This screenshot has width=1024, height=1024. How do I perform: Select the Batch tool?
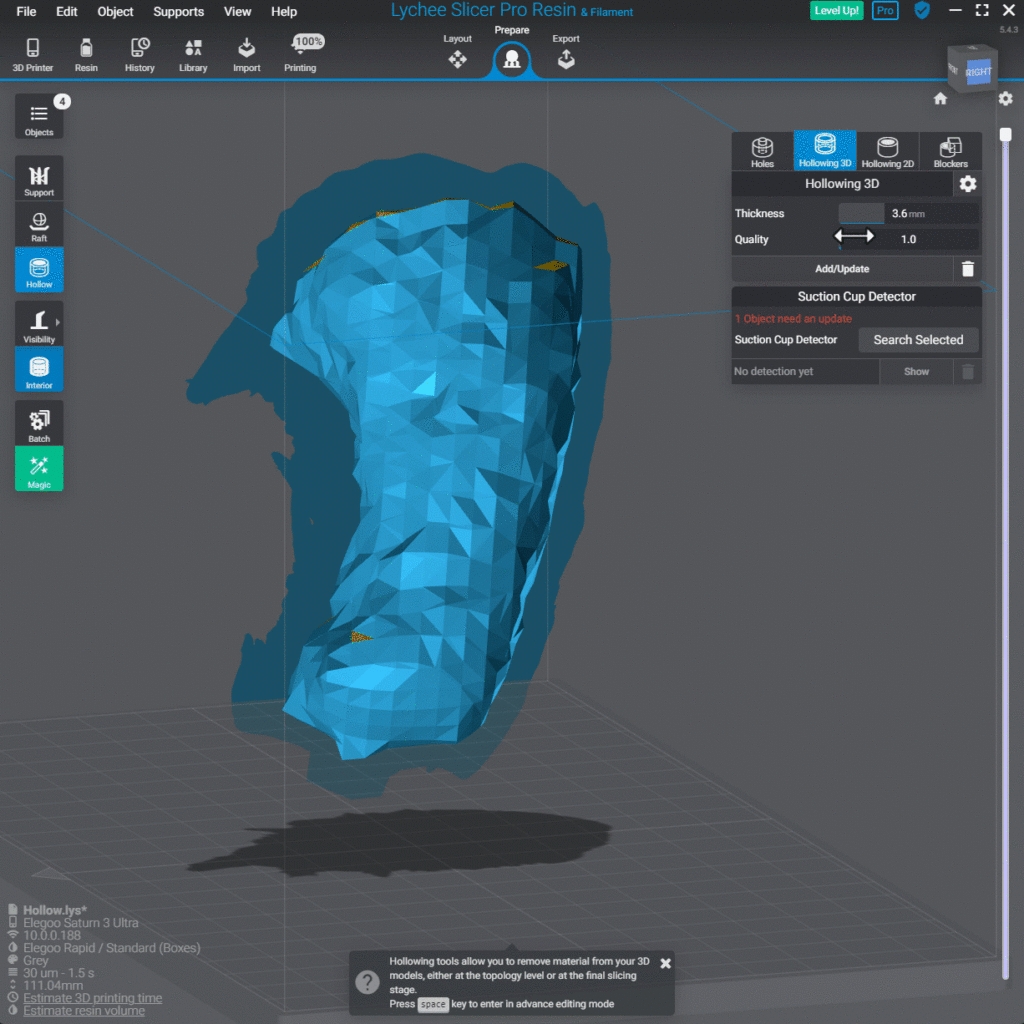(38, 422)
